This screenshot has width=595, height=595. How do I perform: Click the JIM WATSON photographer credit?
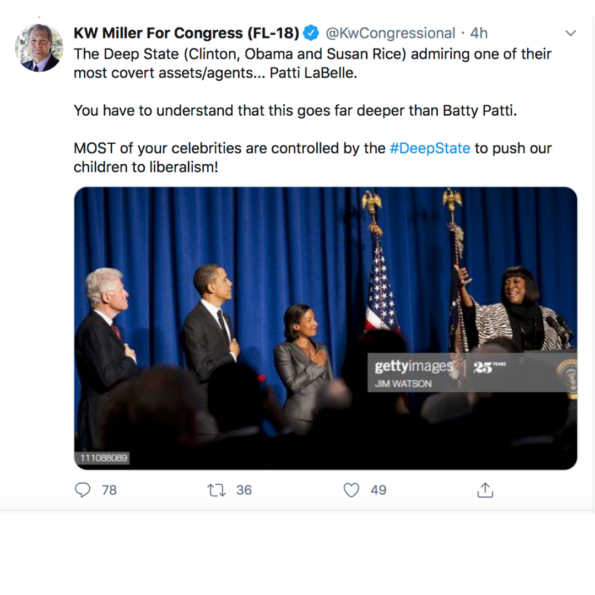coord(403,384)
